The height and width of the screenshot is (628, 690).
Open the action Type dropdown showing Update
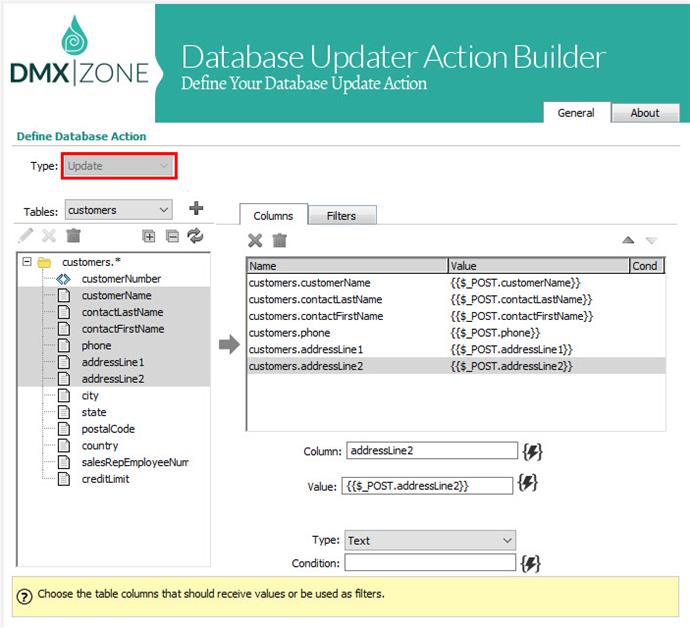click(119, 166)
